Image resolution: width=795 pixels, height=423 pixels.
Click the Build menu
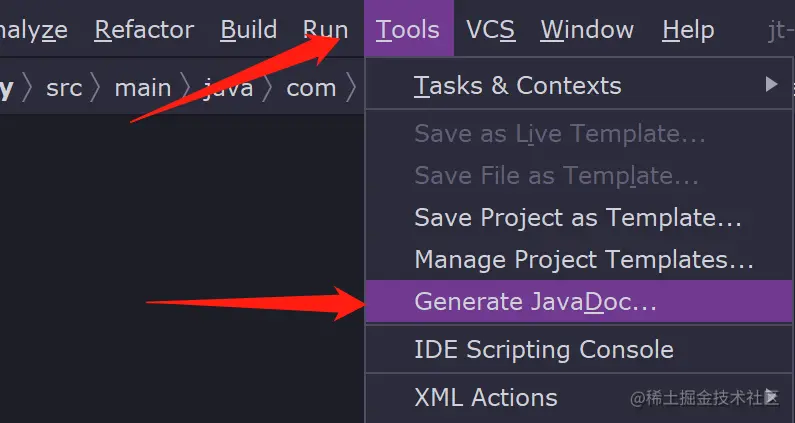coord(248,30)
